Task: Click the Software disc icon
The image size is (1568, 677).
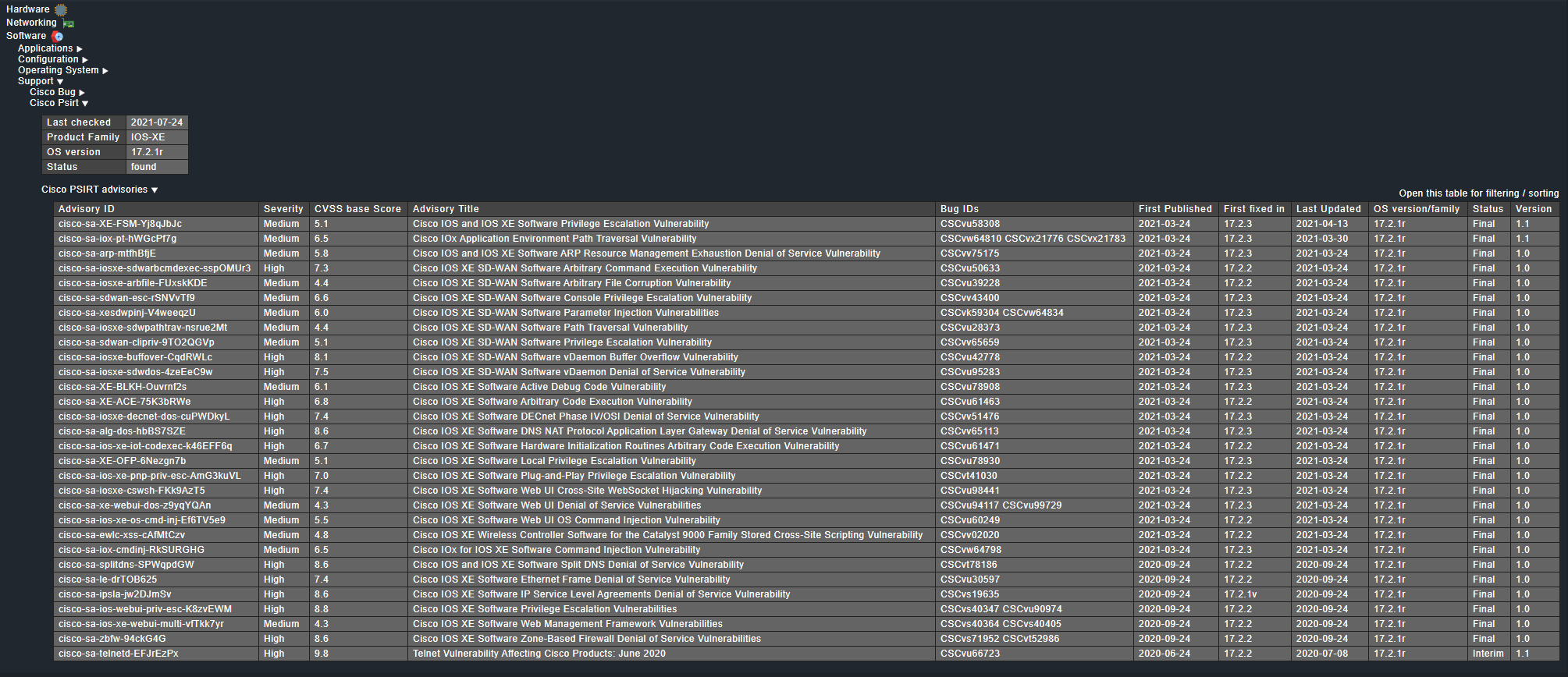Action: (x=58, y=37)
